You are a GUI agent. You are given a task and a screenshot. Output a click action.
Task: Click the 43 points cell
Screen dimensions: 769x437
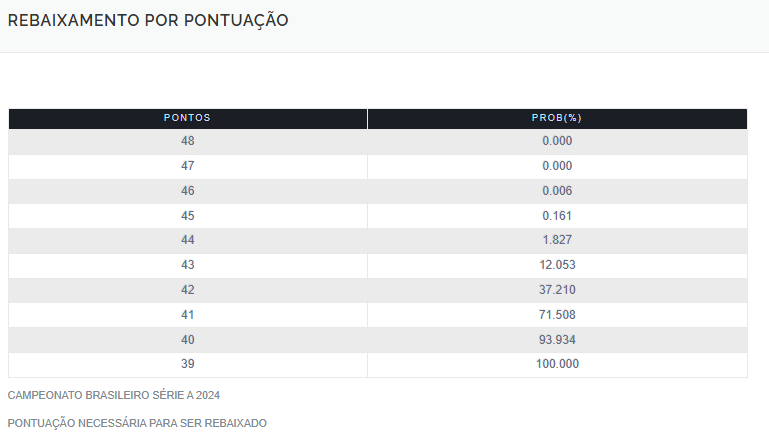pyautogui.click(x=187, y=265)
